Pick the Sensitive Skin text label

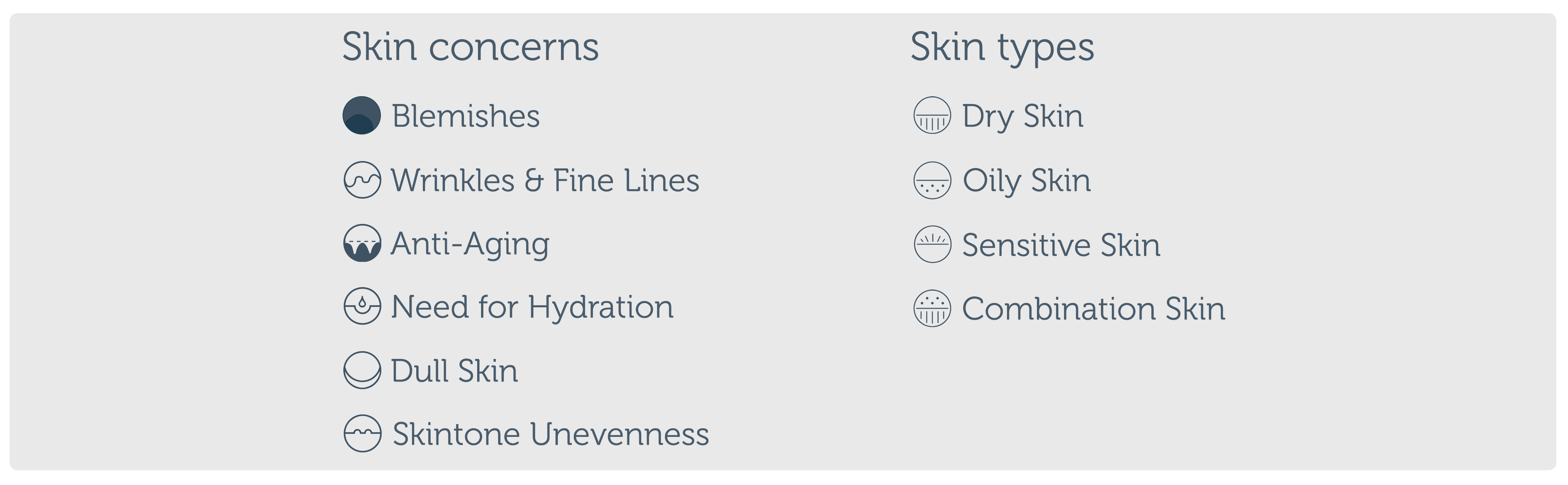pos(1061,245)
